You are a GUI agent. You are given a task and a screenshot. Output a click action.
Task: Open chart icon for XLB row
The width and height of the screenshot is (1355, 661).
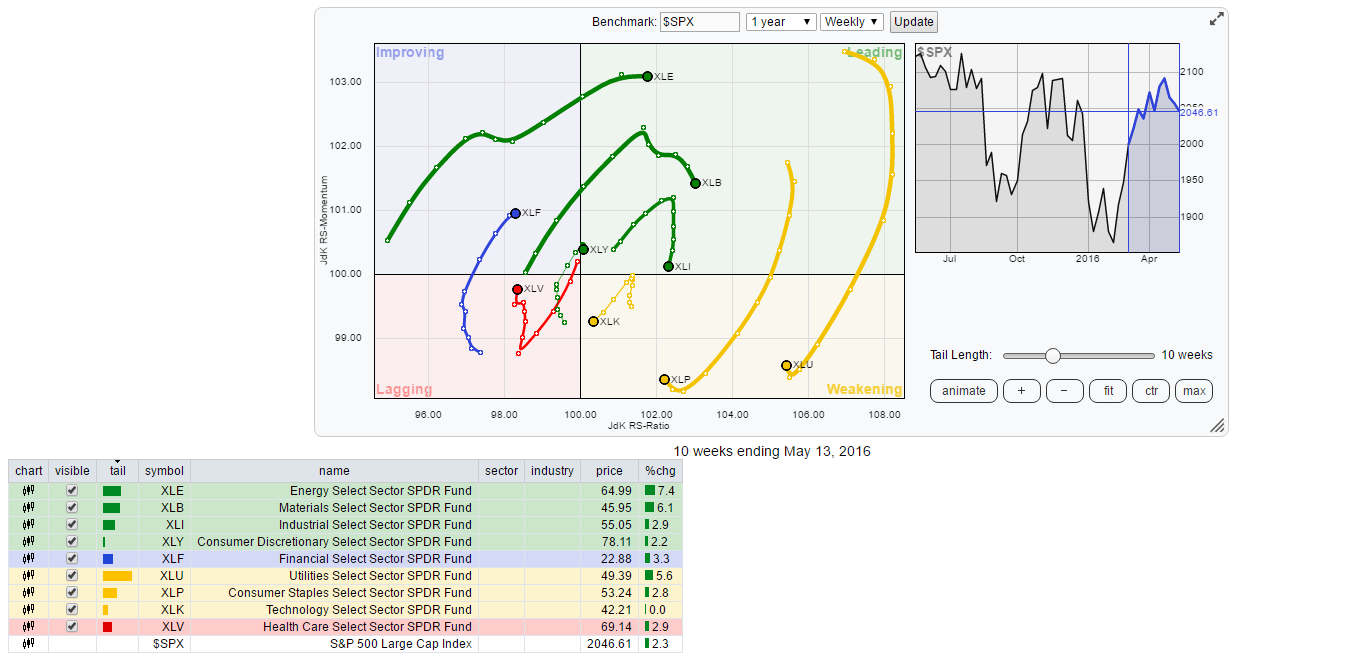coord(28,508)
